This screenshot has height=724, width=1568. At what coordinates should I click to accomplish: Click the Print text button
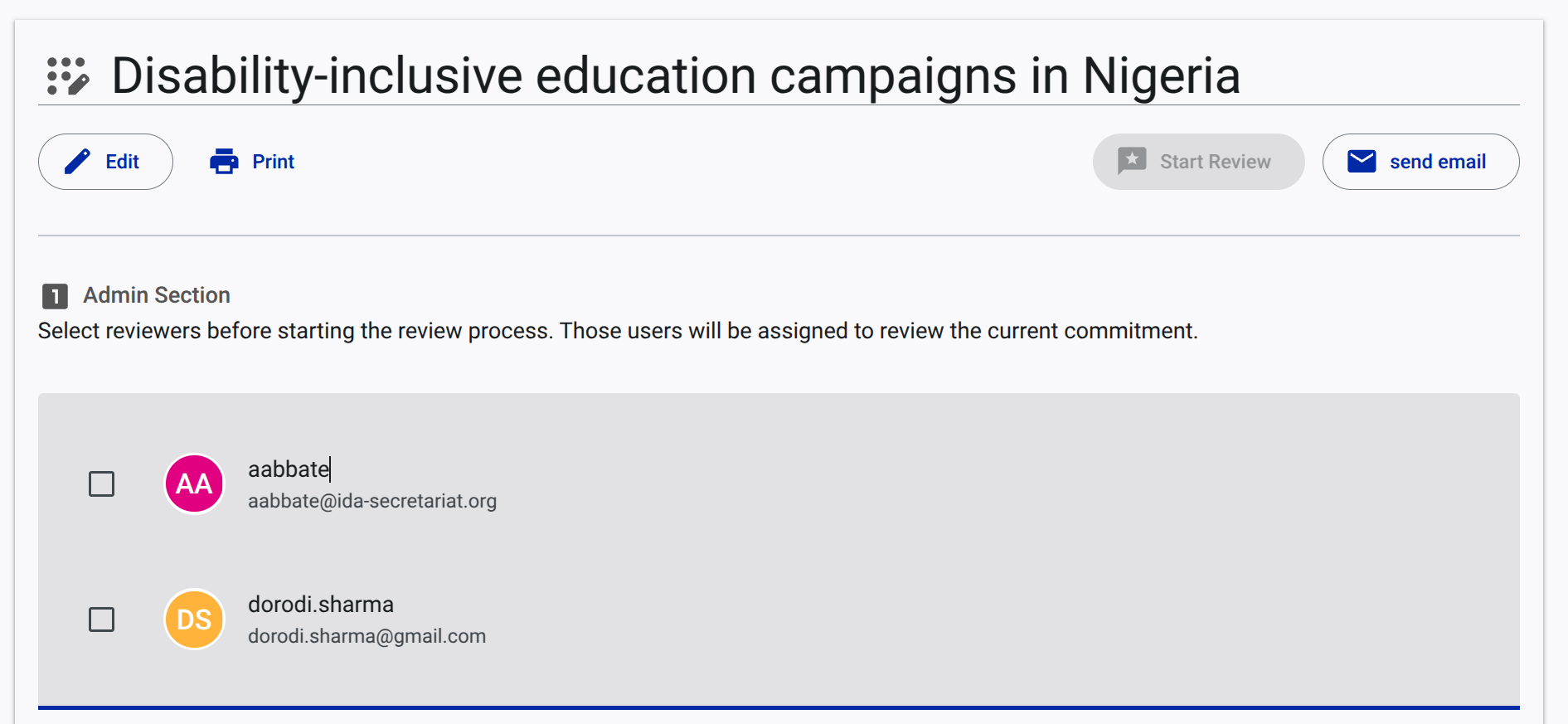tap(273, 162)
